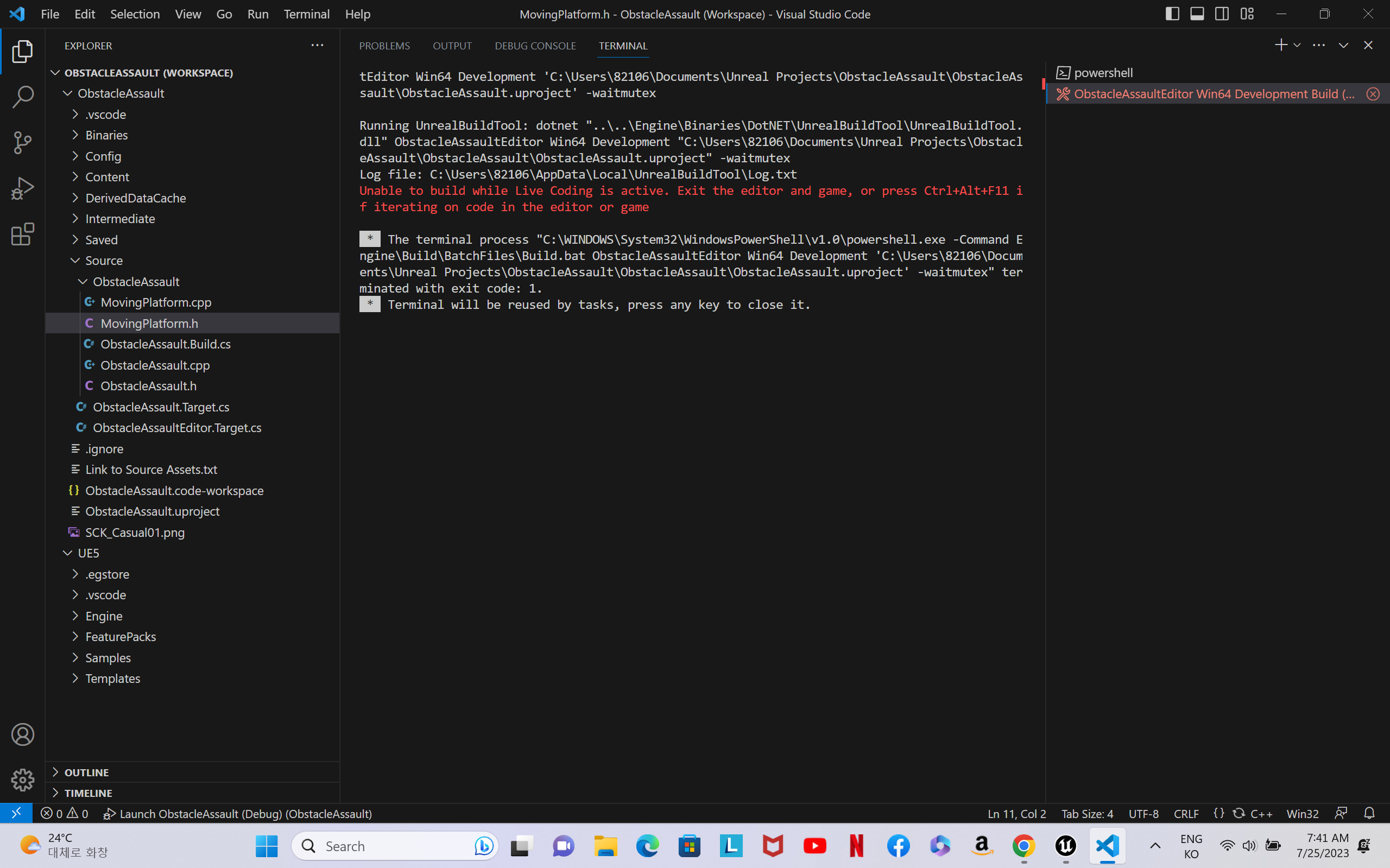
Task: Open the launch profile dropdown next to plus
Action: tap(1297, 46)
